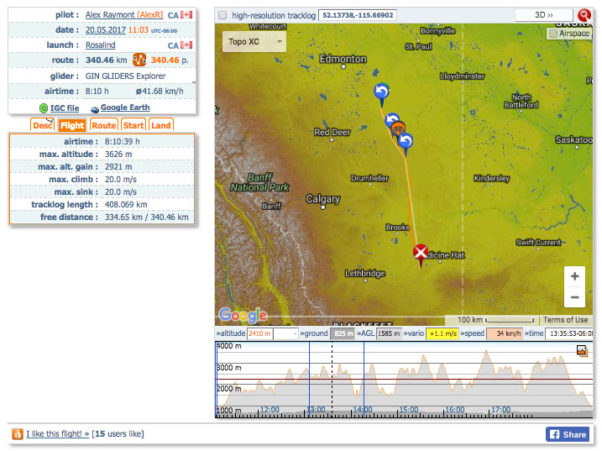Click the Google Earth globe icon
Screen dimensions: 602x451
tap(94, 109)
